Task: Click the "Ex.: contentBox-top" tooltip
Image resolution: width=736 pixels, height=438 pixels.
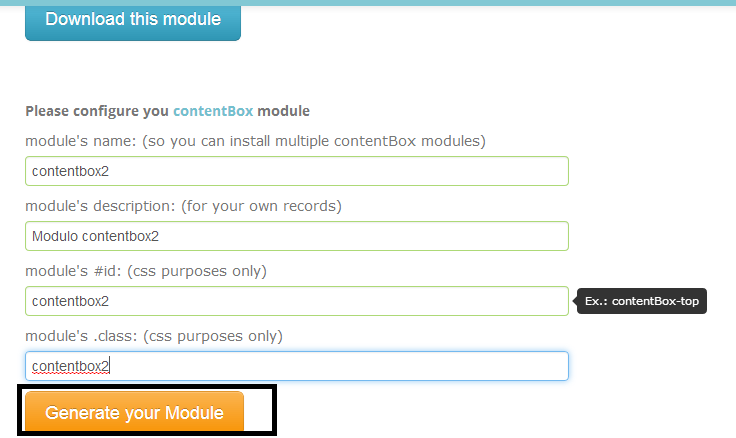Action: pos(643,301)
